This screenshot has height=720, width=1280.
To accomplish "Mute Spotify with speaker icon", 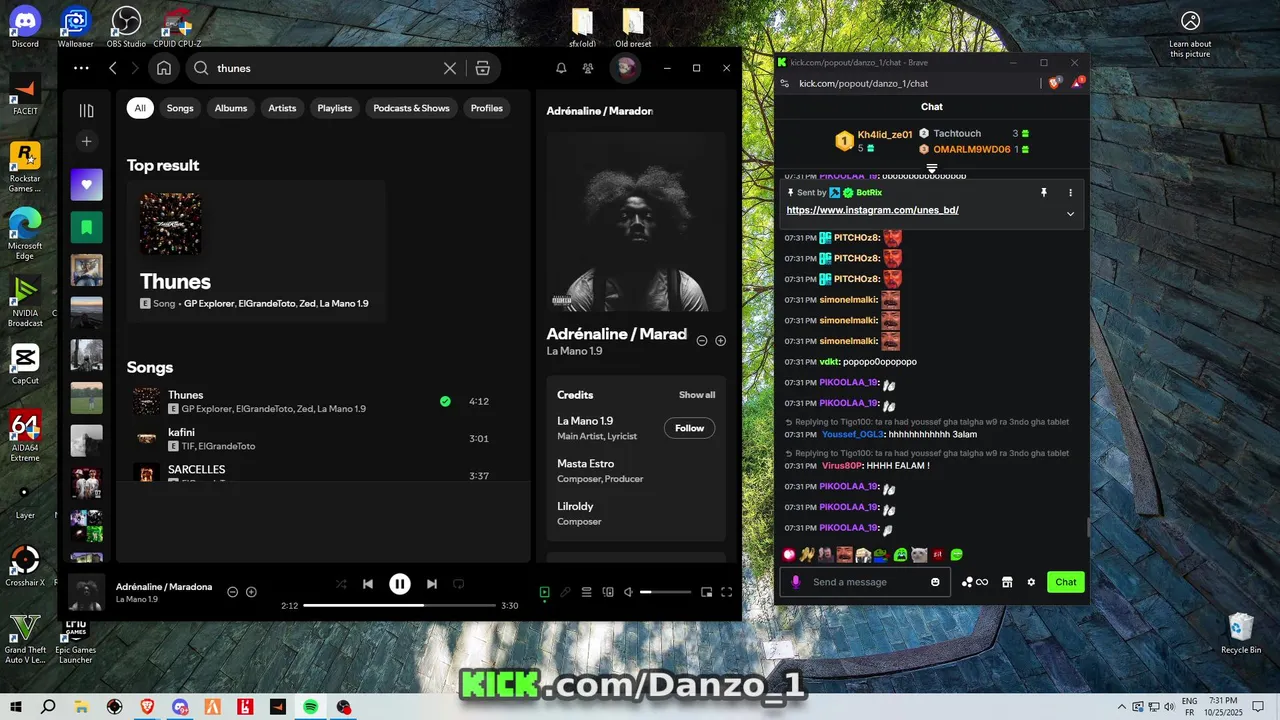I will (628, 592).
